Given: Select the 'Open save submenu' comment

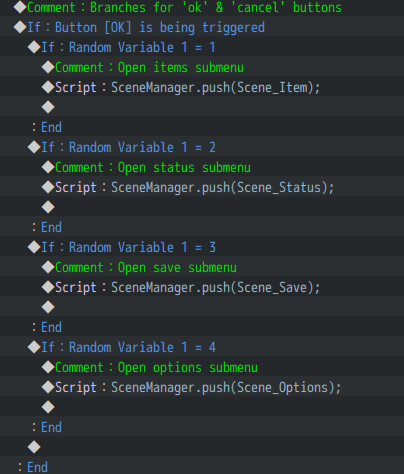Looking at the screenshot, I should pyautogui.click(x=202, y=267).
